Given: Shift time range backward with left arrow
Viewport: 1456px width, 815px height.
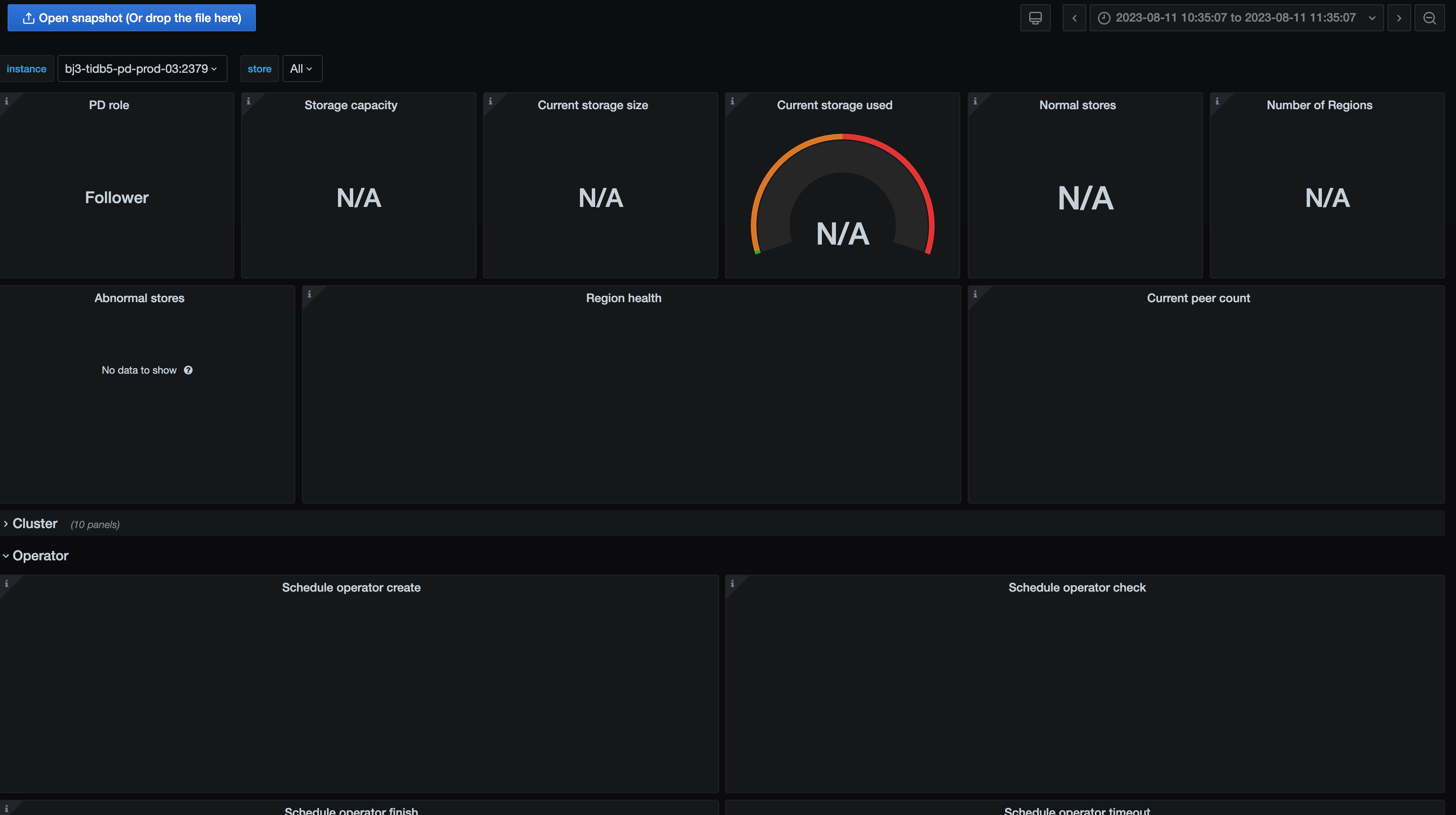Looking at the screenshot, I should tap(1074, 18).
